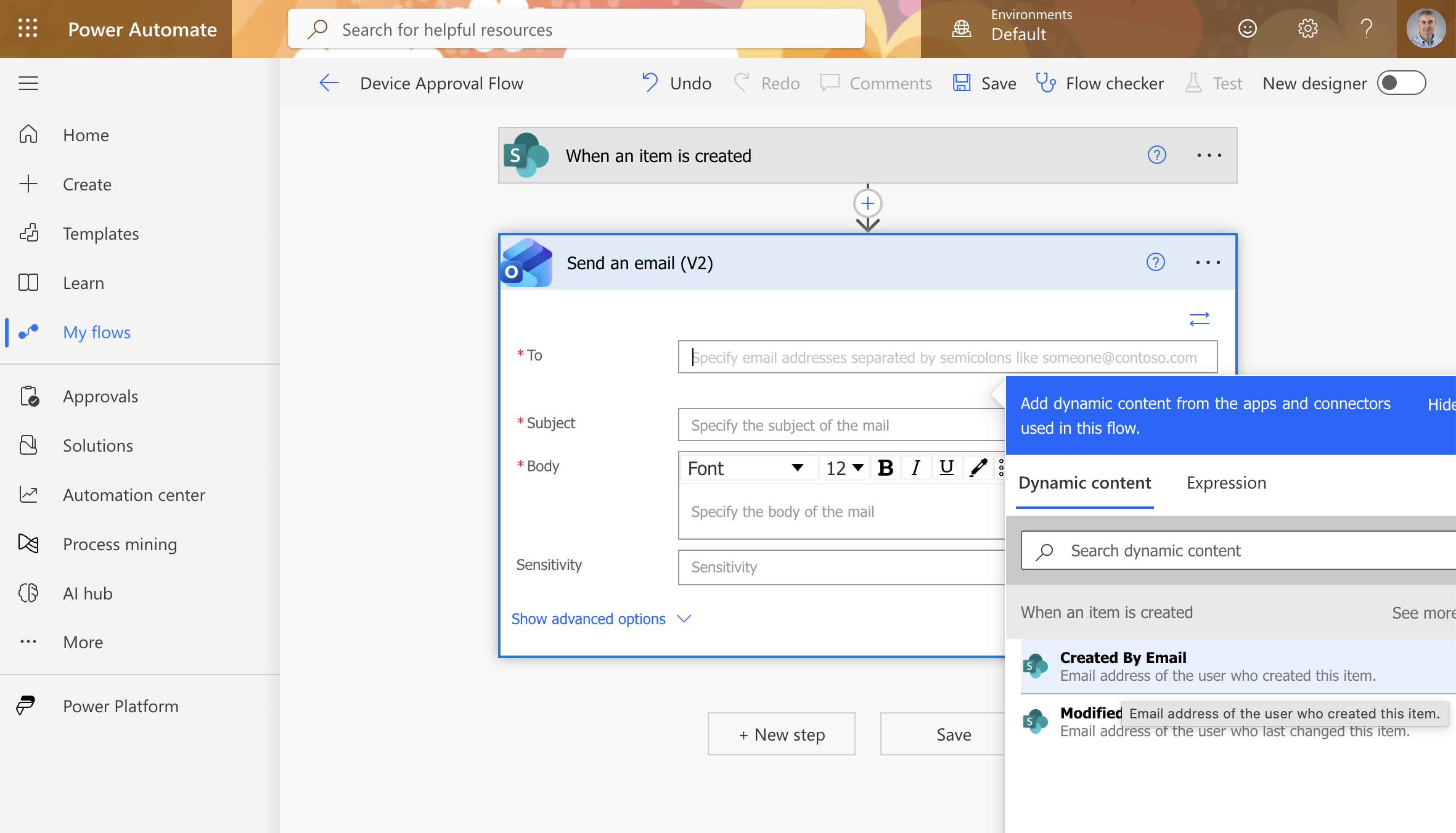Click Test in the toolbar
Viewport: 1456px width, 833px height.
(1214, 83)
